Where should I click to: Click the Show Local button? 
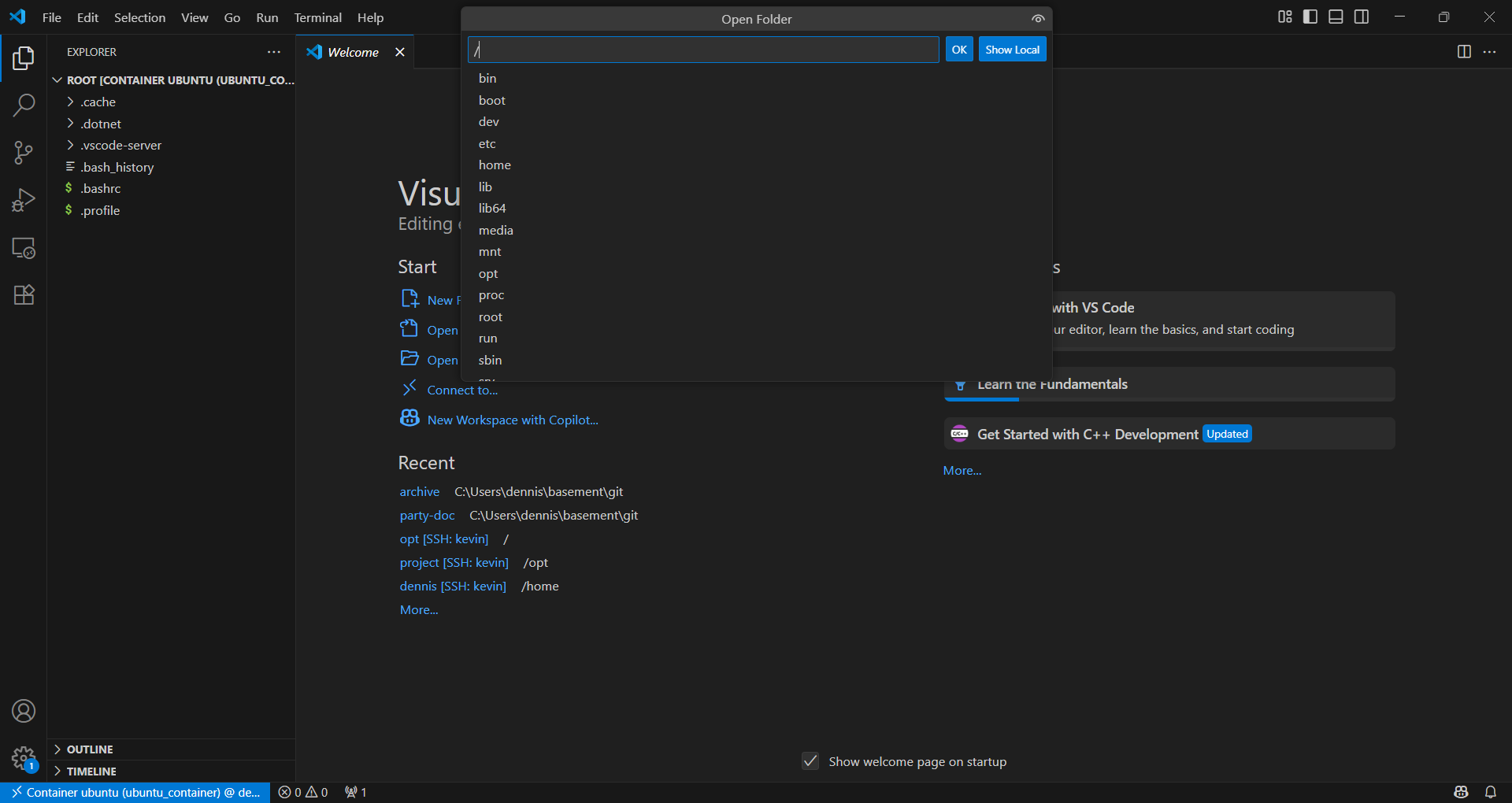(x=1012, y=49)
